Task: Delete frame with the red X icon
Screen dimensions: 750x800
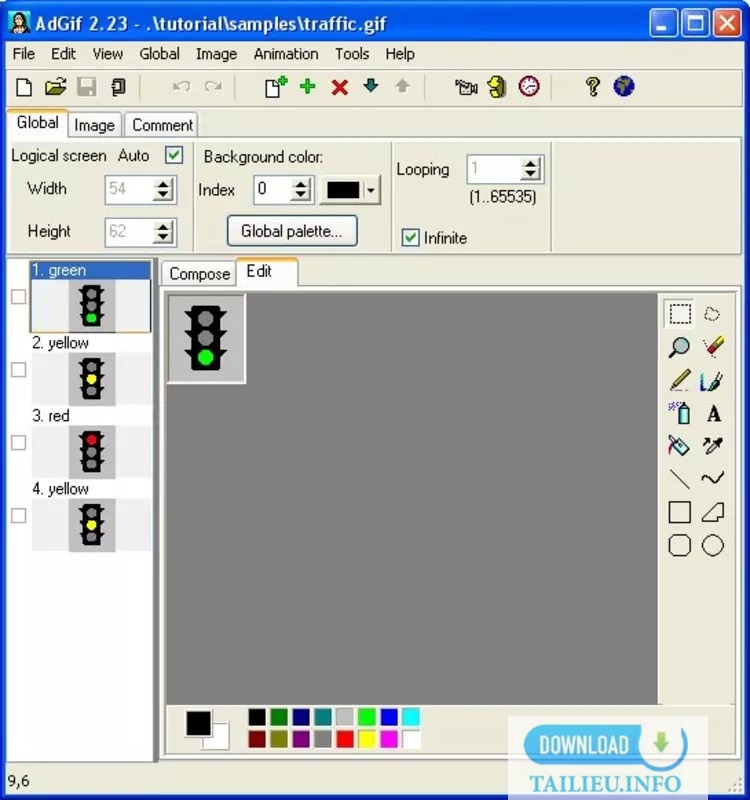Action: pyautogui.click(x=339, y=87)
